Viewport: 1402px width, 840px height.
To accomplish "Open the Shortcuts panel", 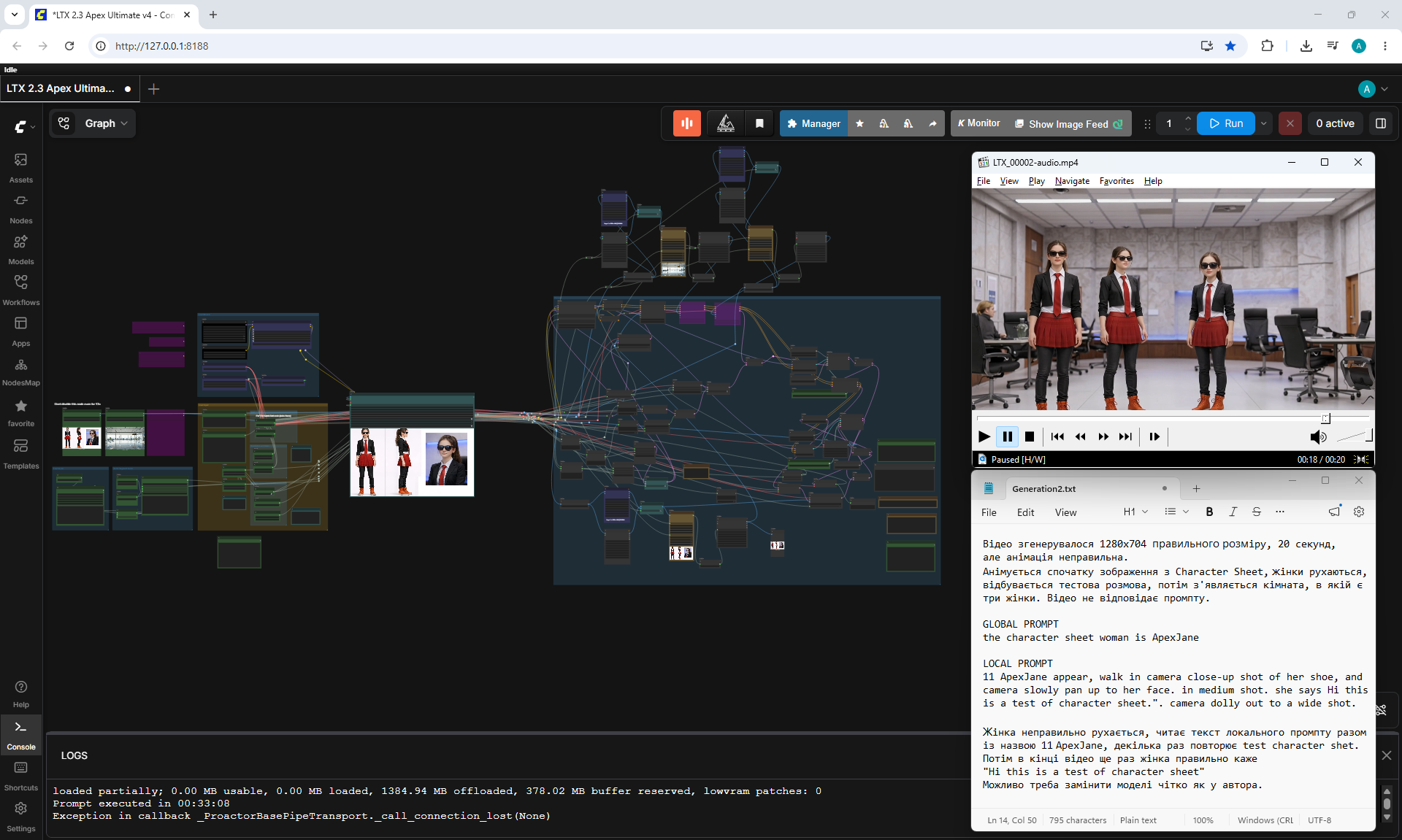I will pyautogui.click(x=20, y=776).
